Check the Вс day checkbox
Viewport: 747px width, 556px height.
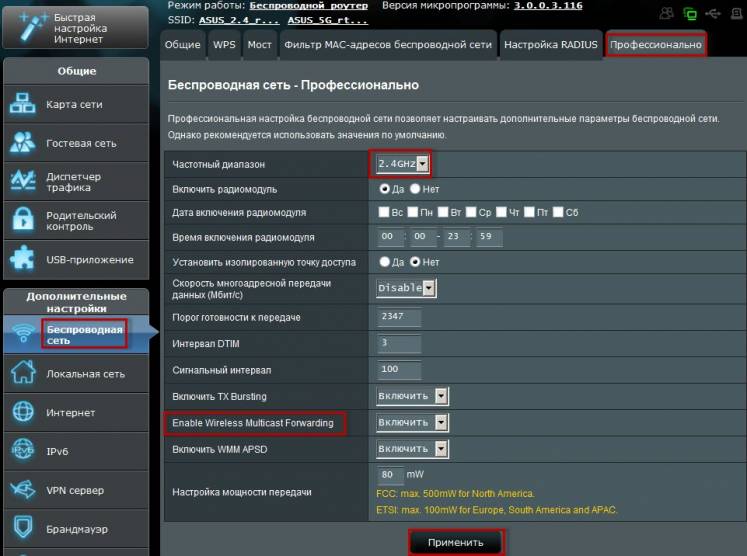[384, 213]
